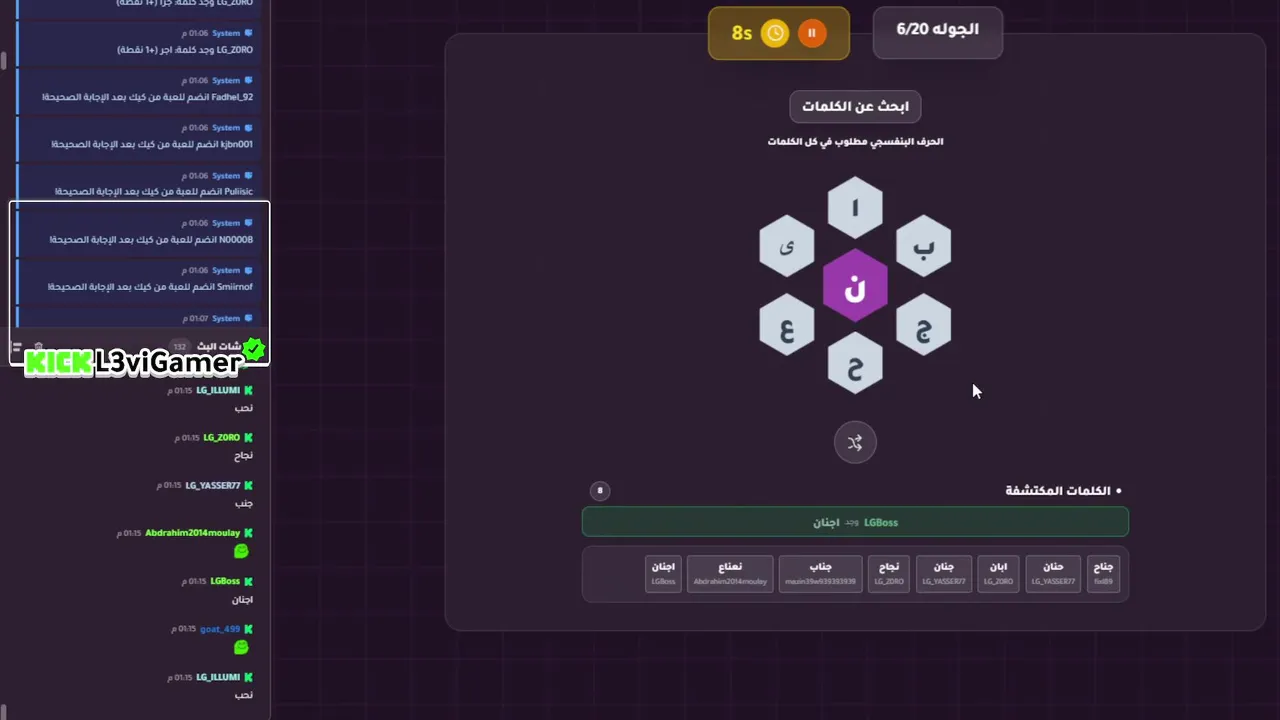Click the Kick badge next to LG_ZORO in chat

click(248, 437)
